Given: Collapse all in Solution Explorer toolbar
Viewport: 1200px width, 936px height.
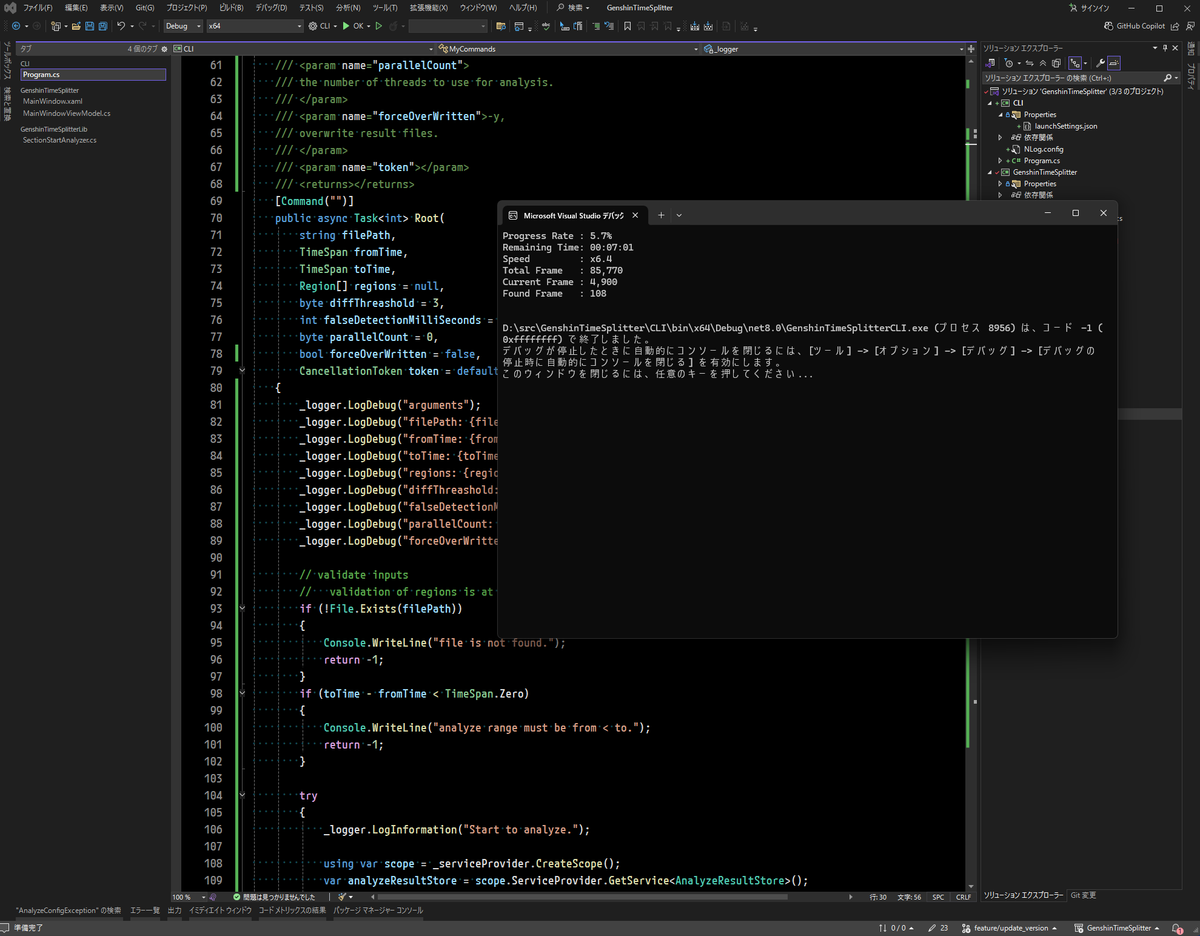Looking at the screenshot, I should tap(1043, 63).
